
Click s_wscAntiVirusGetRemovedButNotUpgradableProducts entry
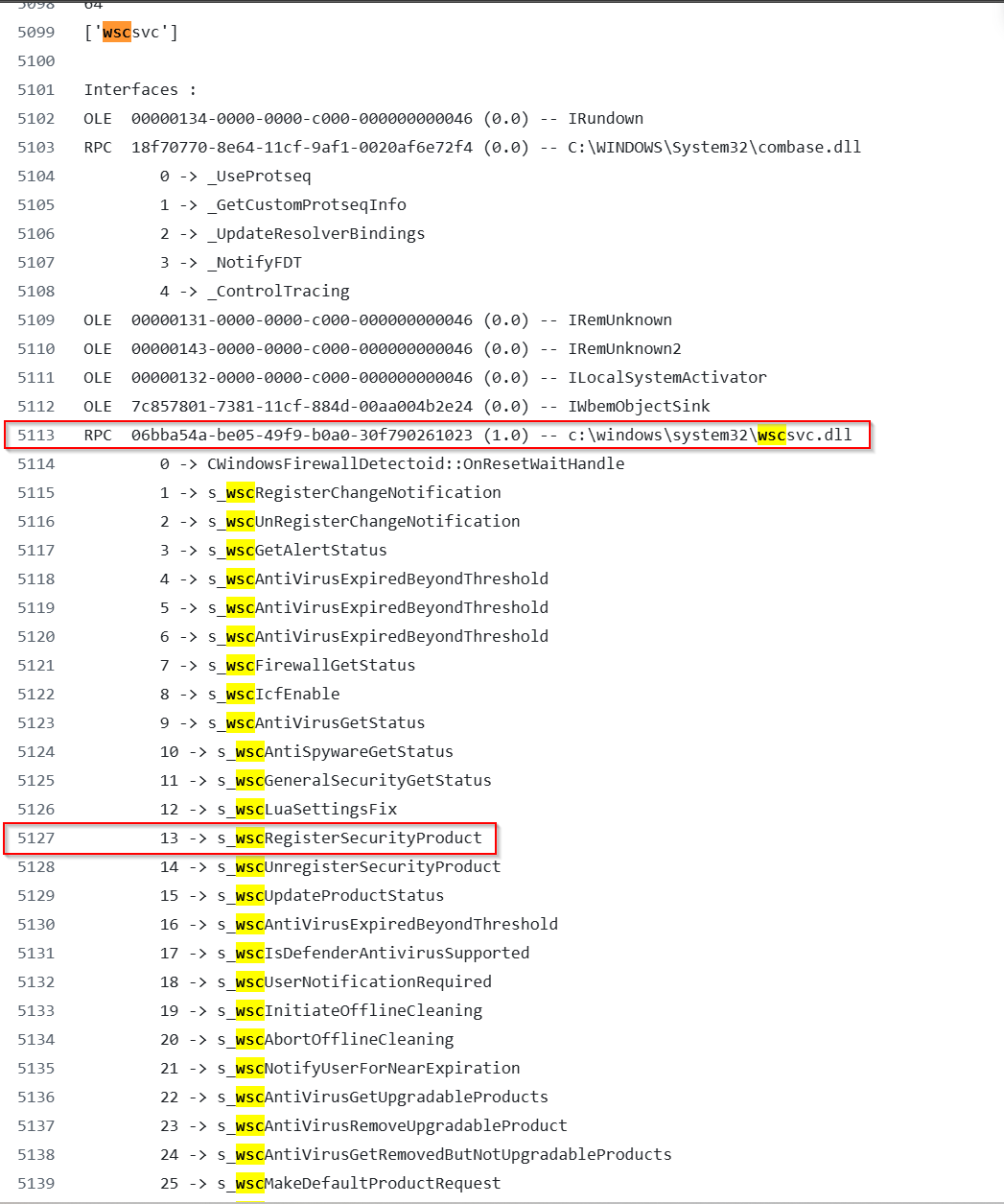click(x=416, y=1154)
